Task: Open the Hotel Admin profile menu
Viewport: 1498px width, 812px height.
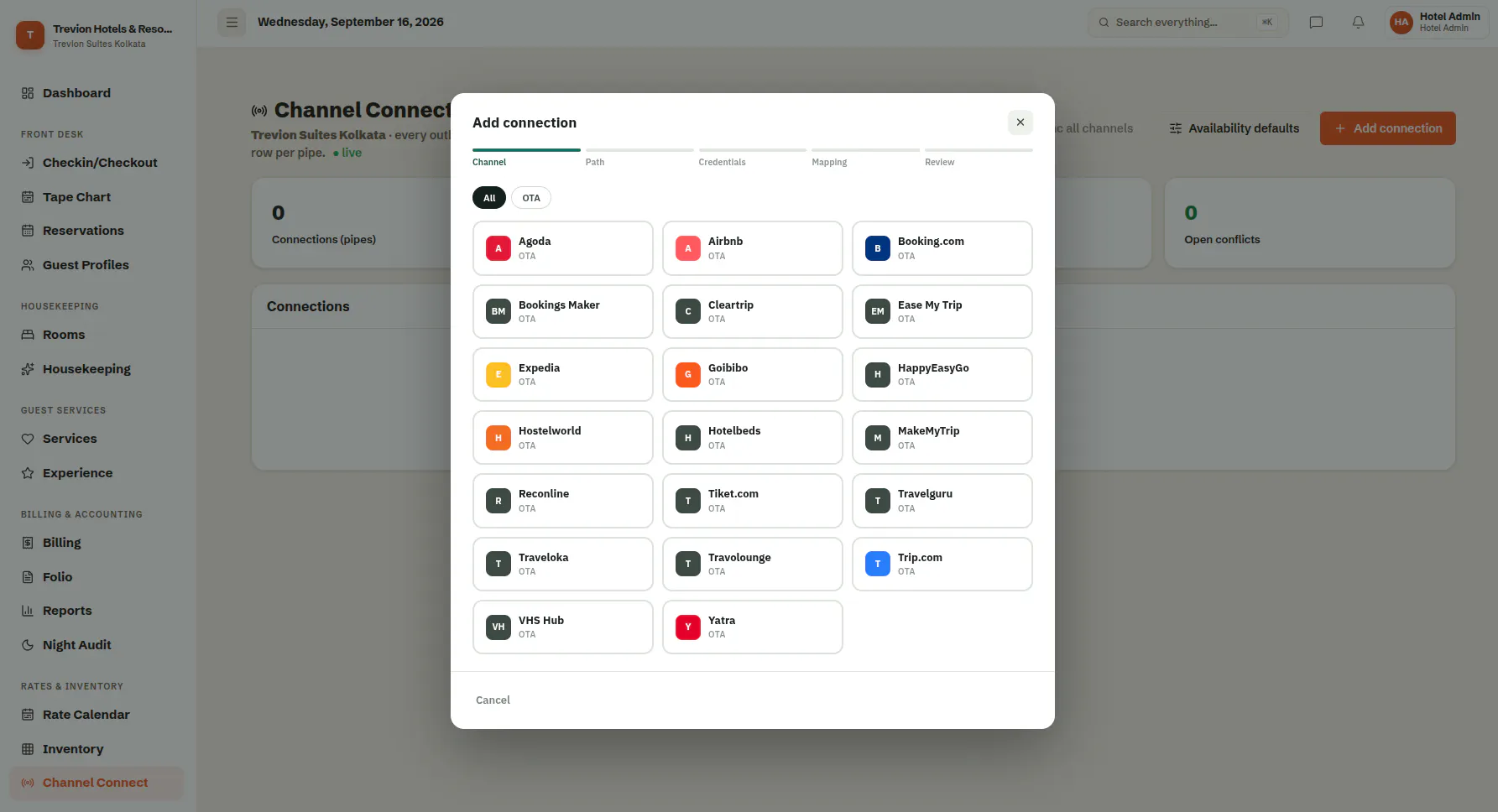Action: [x=1437, y=23]
